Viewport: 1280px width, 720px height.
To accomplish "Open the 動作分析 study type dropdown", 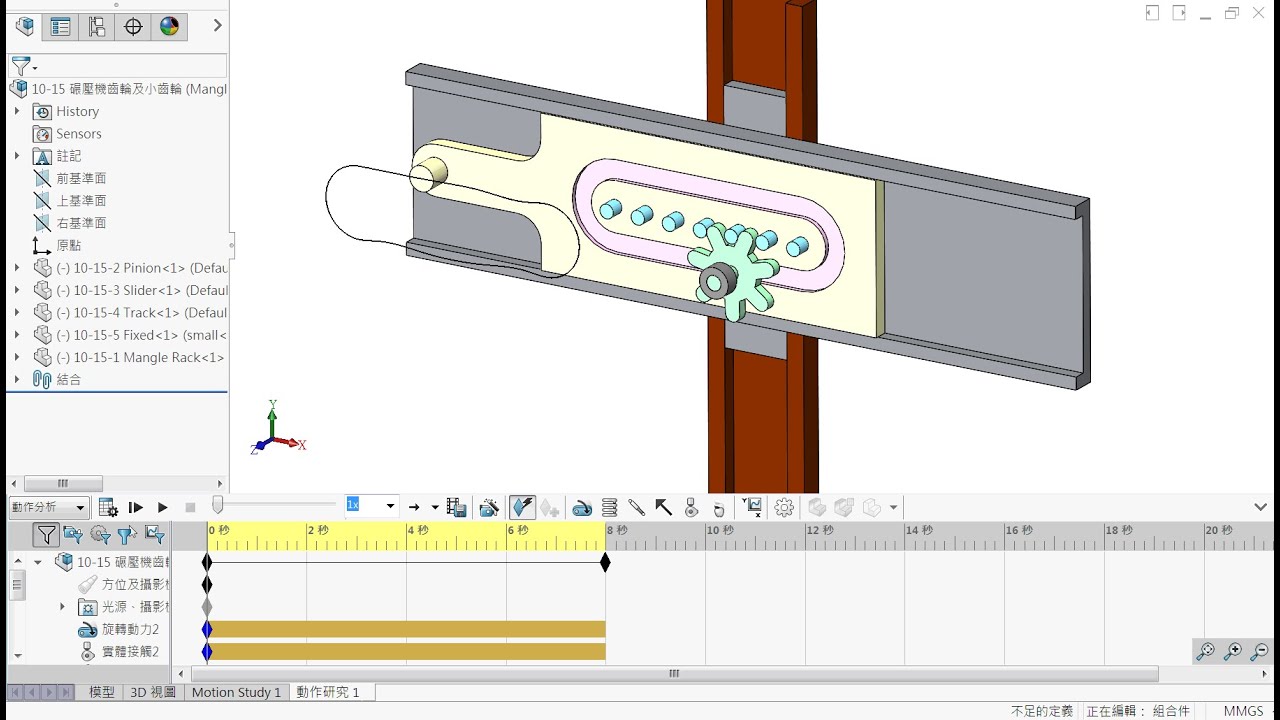I will [x=49, y=508].
